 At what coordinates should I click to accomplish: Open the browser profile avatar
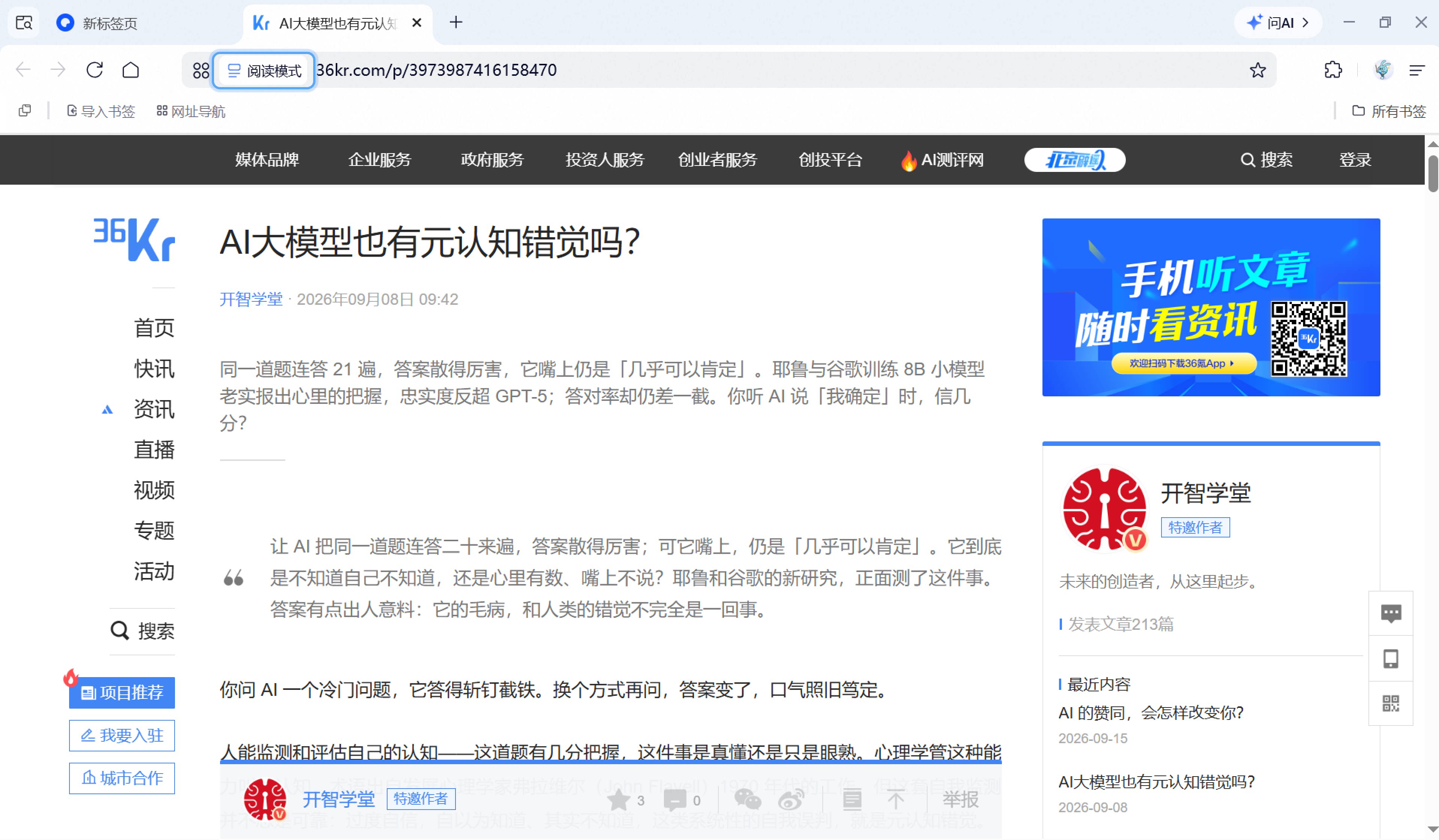coord(1382,69)
